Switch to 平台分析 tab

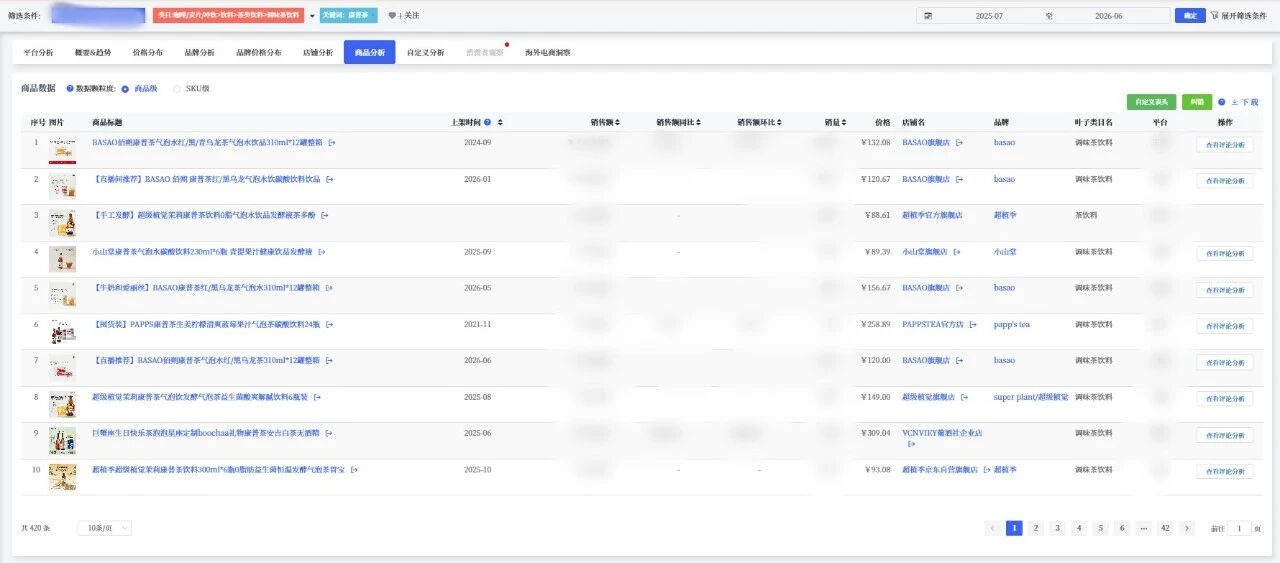click(39, 52)
